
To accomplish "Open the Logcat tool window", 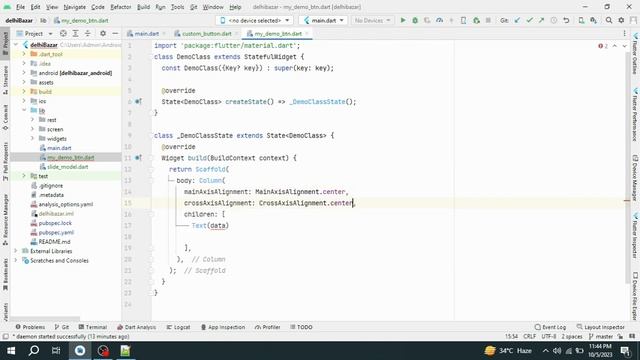I will (178, 327).
